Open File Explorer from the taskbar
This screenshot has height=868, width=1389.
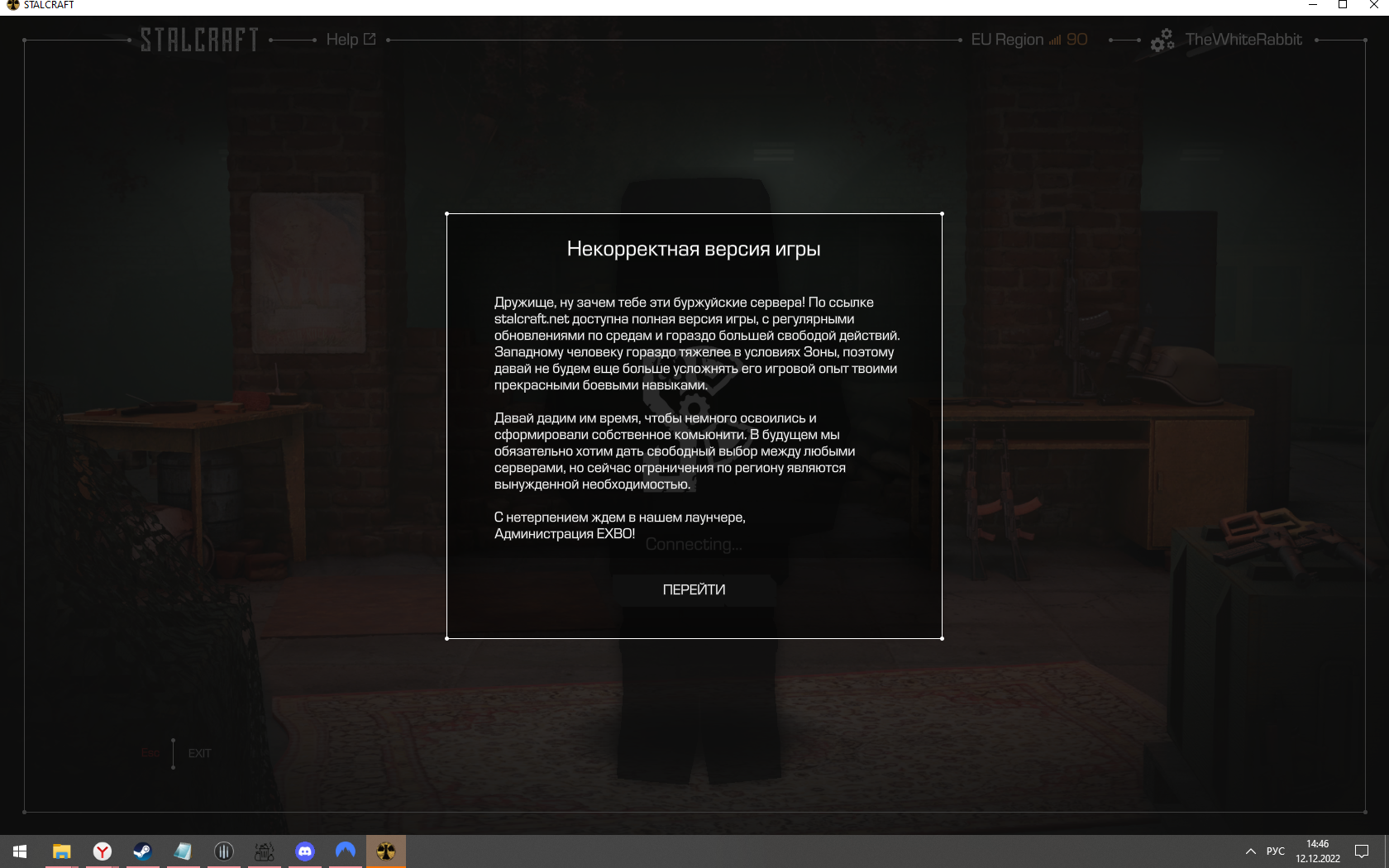click(x=61, y=851)
